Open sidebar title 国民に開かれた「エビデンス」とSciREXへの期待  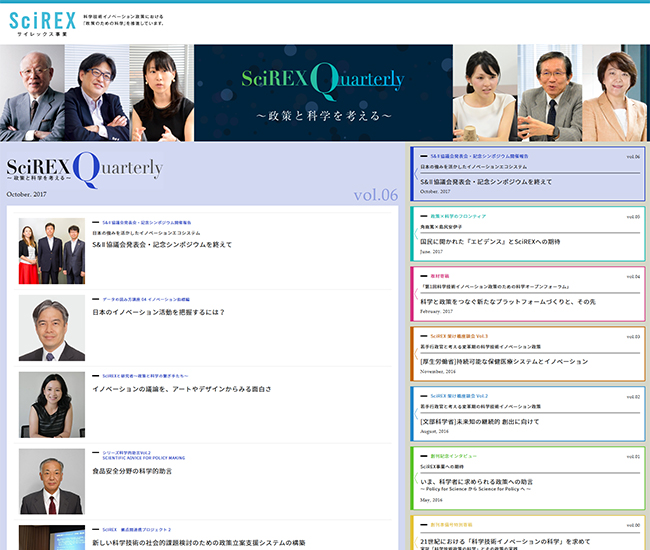tap(490, 242)
